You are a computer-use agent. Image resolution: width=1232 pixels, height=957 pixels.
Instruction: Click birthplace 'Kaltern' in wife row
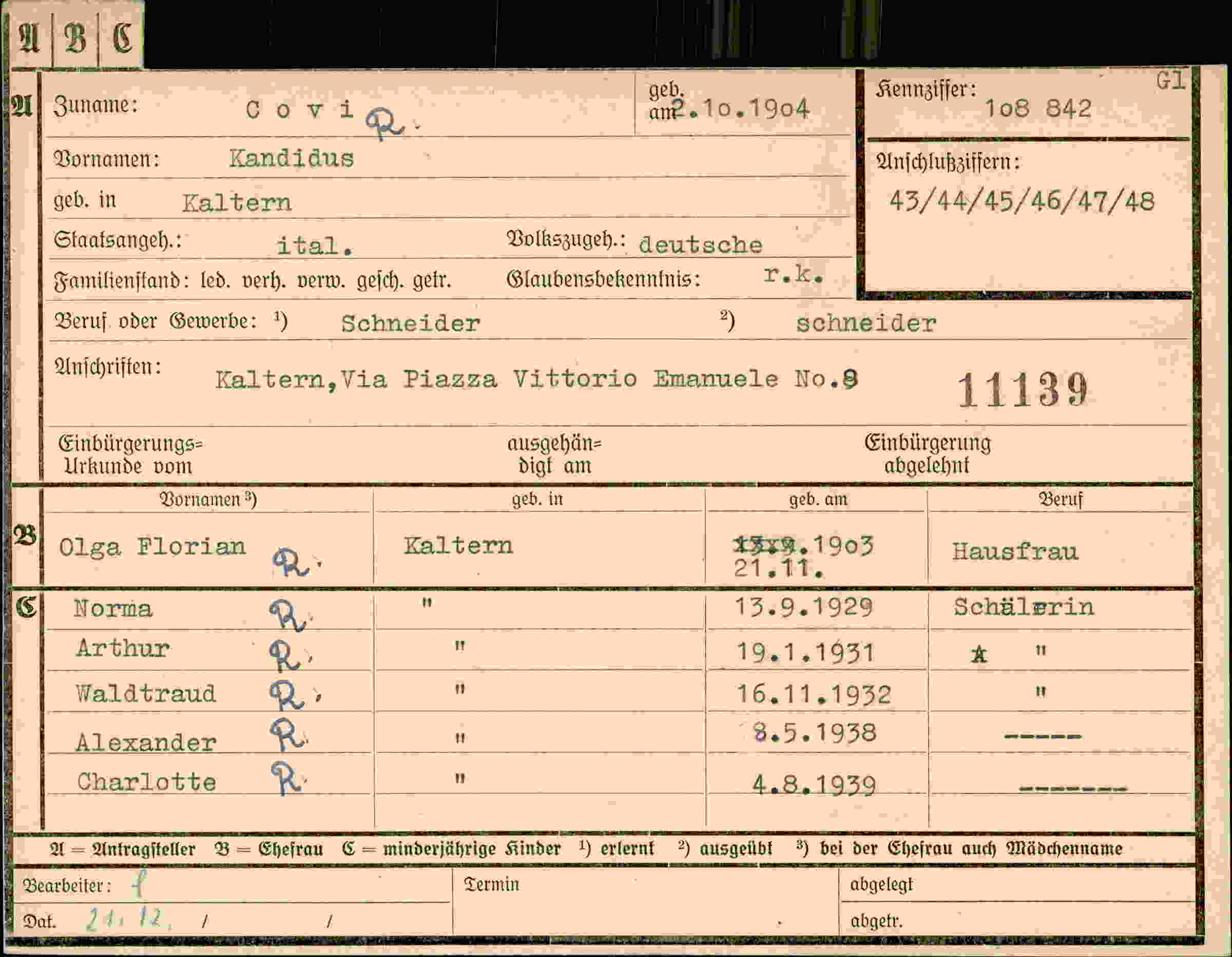point(458,546)
